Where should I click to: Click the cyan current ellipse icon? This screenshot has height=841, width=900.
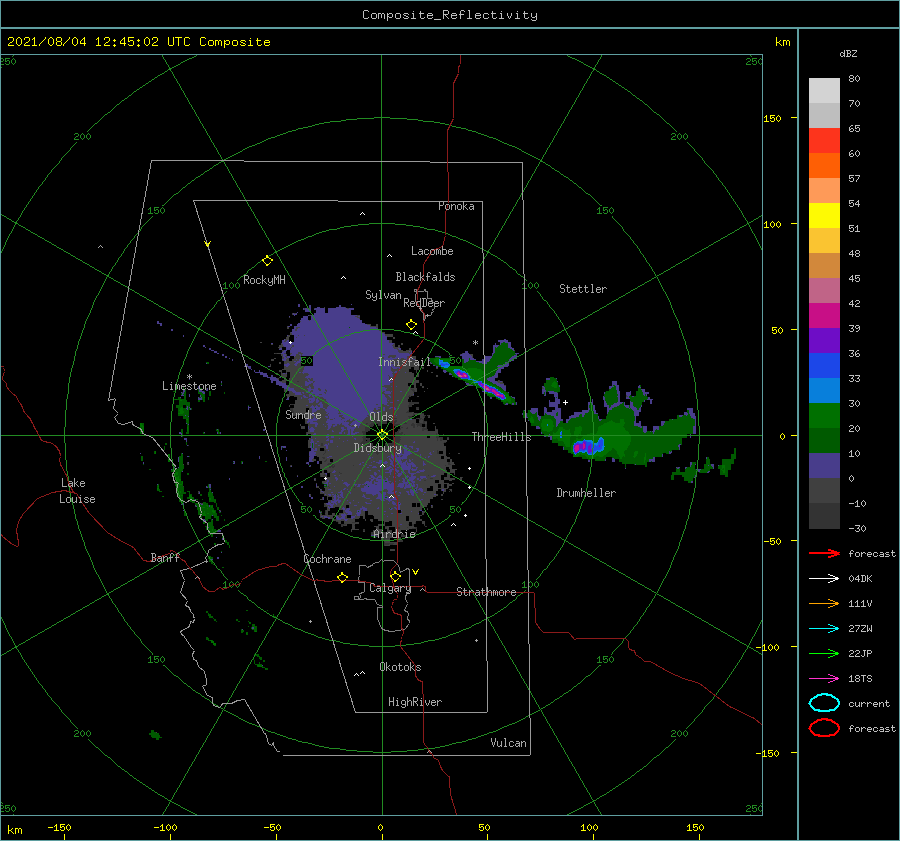824,703
